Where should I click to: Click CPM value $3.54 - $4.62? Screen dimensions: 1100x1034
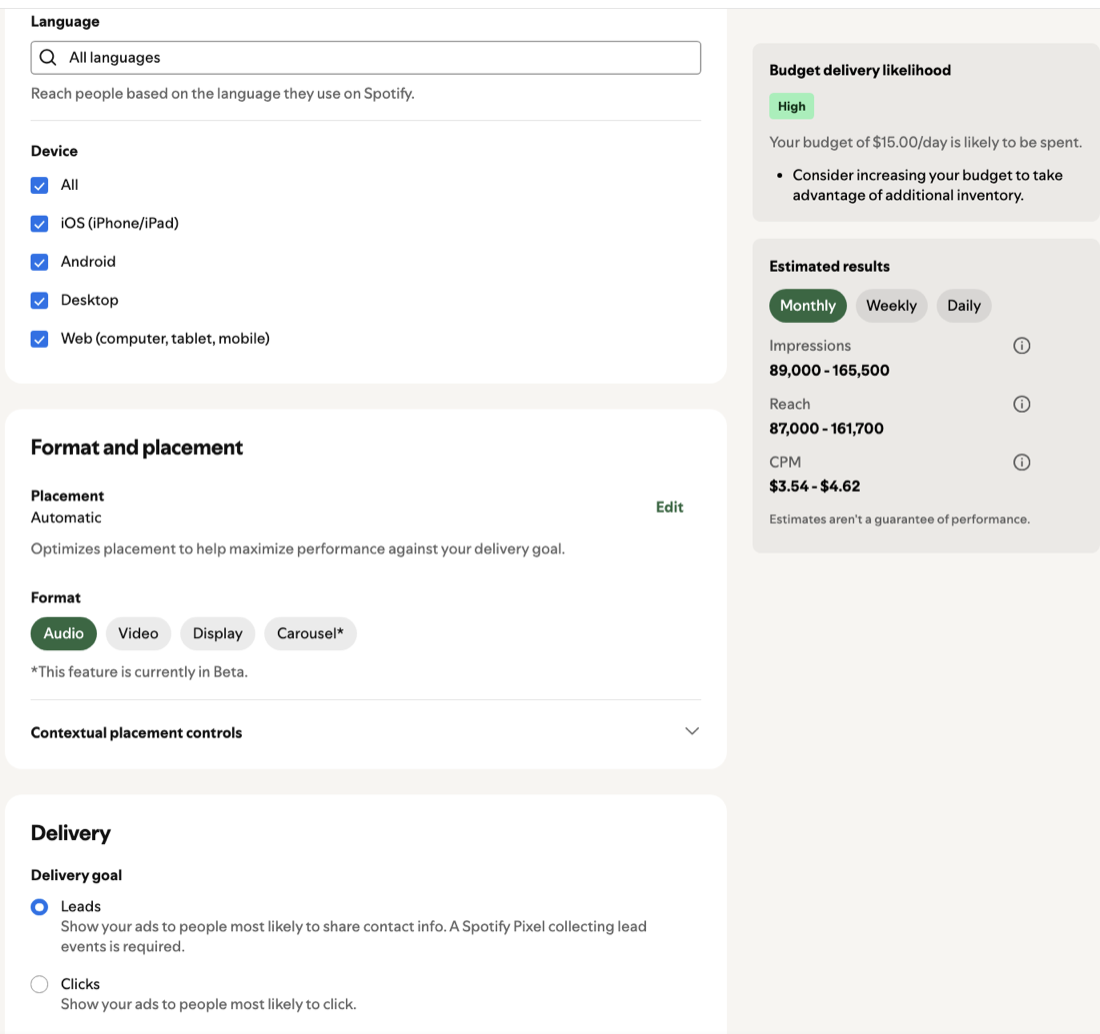(814, 486)
